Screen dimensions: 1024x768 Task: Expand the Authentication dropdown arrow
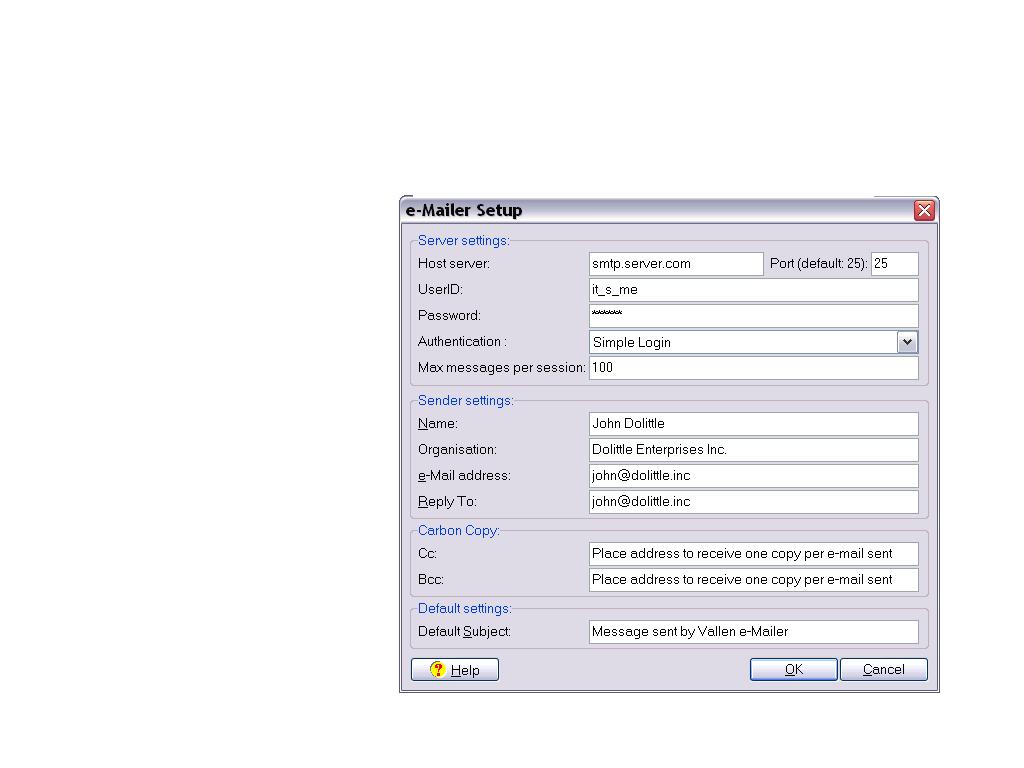(907, 342)
